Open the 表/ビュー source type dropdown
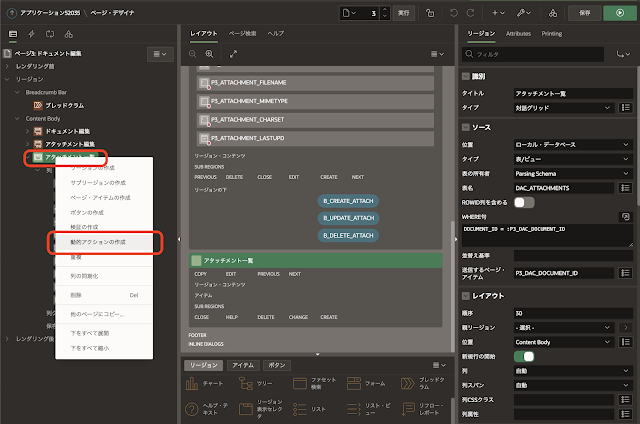The image size is (640, 424). [x=573, y=159]
